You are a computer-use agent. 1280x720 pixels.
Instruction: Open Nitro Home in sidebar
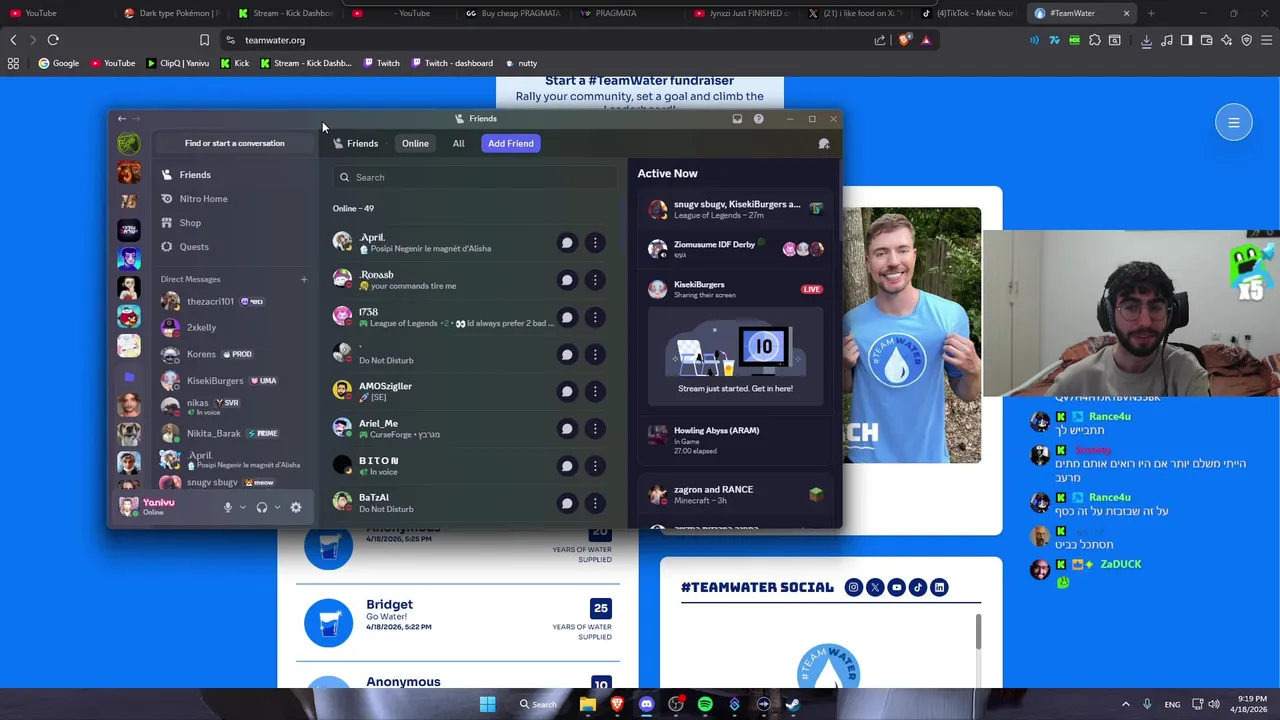click(x=234, y=199)
